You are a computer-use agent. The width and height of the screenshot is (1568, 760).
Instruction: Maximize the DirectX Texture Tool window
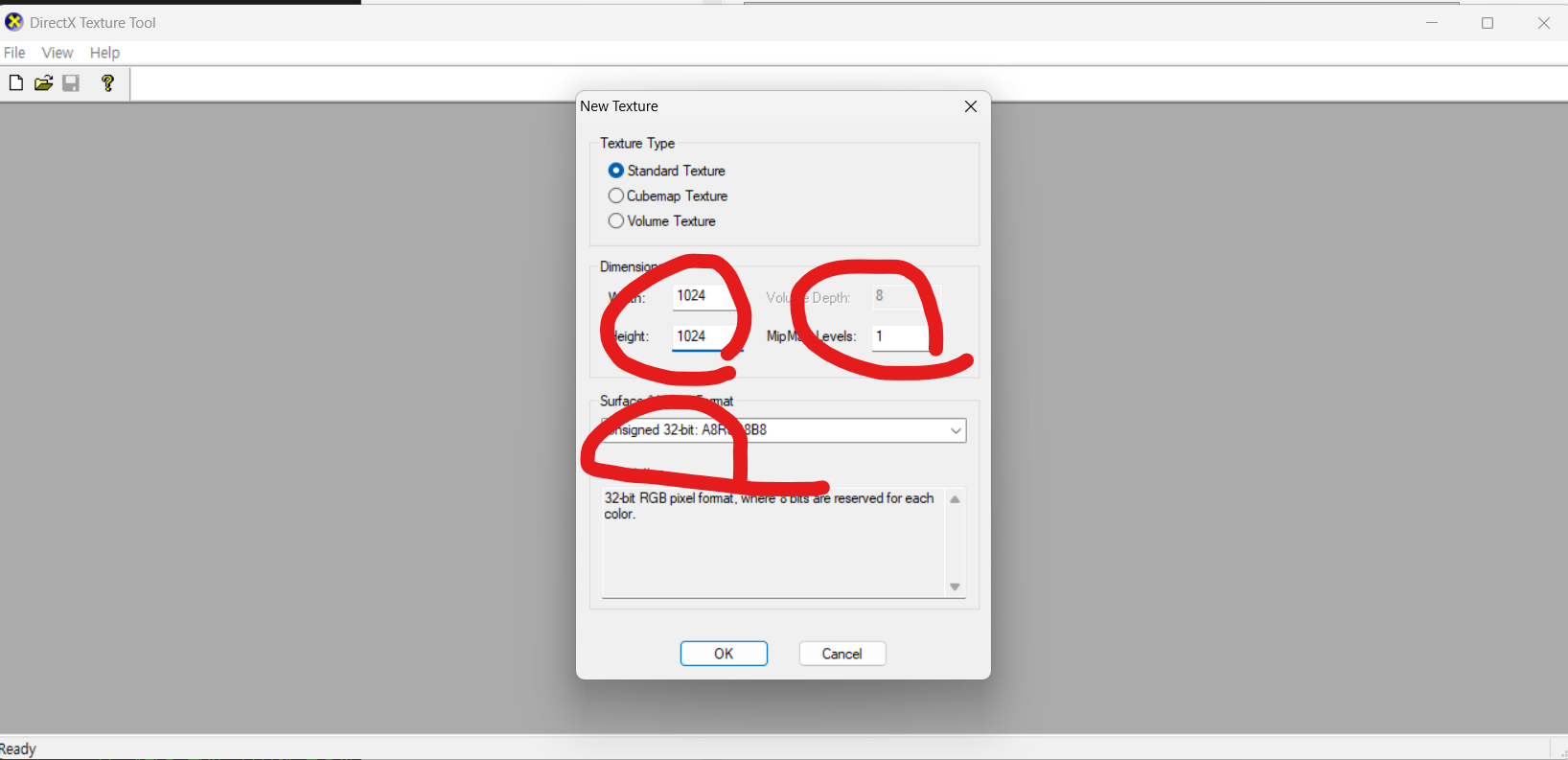pos(1487,22)
